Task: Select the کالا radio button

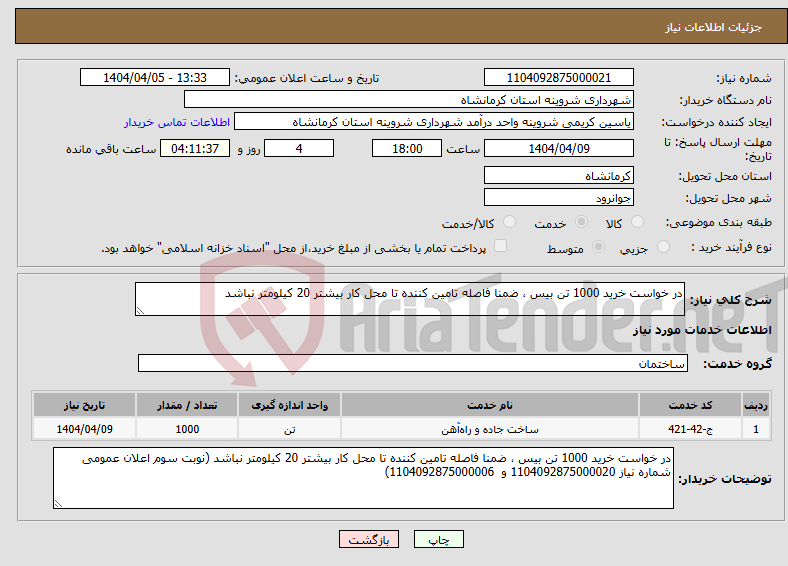Action: 637,222
